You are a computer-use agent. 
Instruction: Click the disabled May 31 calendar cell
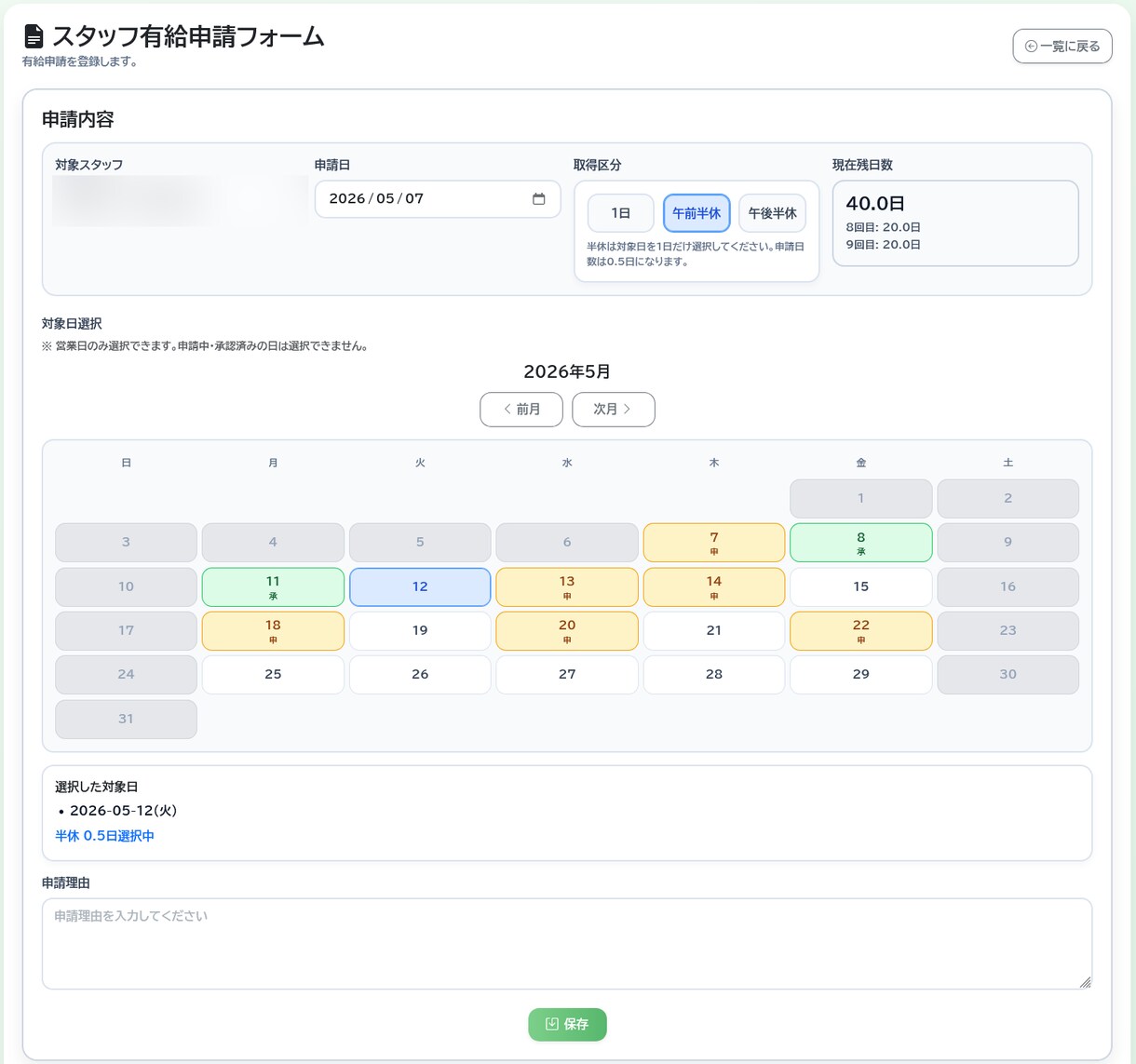[126, 719]
